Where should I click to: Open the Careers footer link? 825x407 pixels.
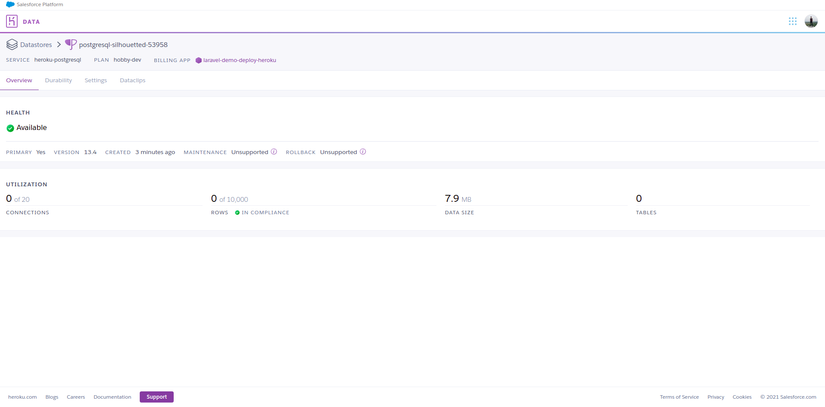tap(76, 397)
